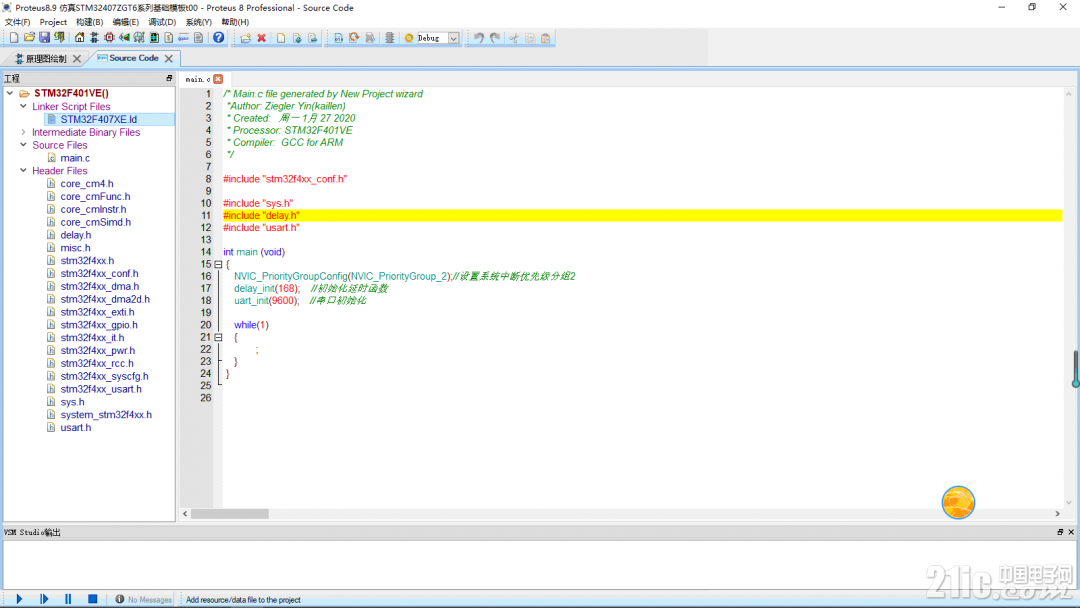Click the editor scroll right arrow
The image size is (1080, 608).
(x=1057, y=514)
